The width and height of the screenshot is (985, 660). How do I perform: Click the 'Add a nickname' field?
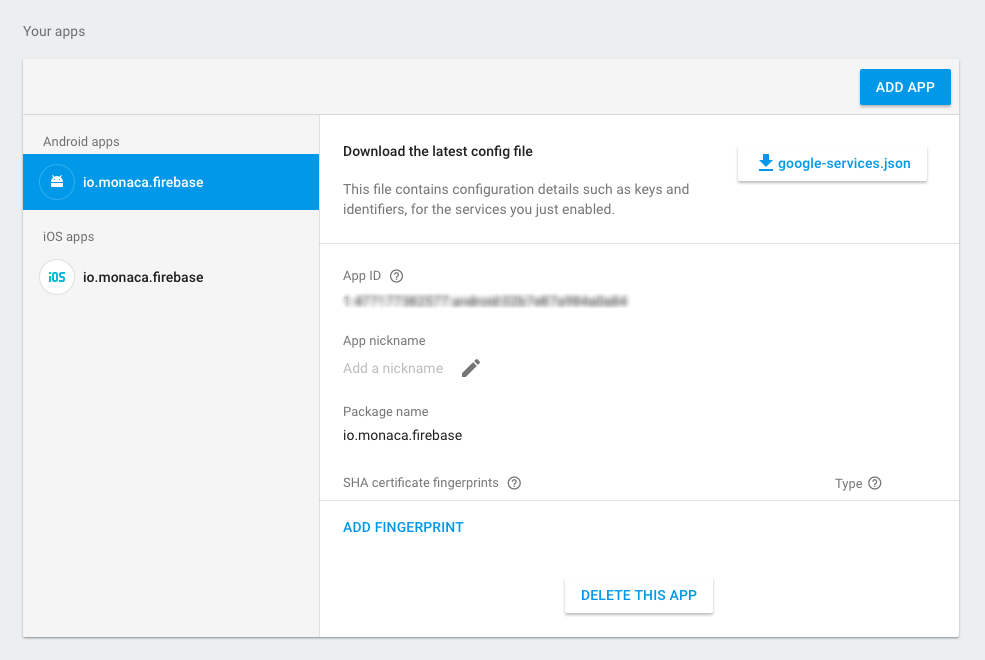(x=393, y=368)
